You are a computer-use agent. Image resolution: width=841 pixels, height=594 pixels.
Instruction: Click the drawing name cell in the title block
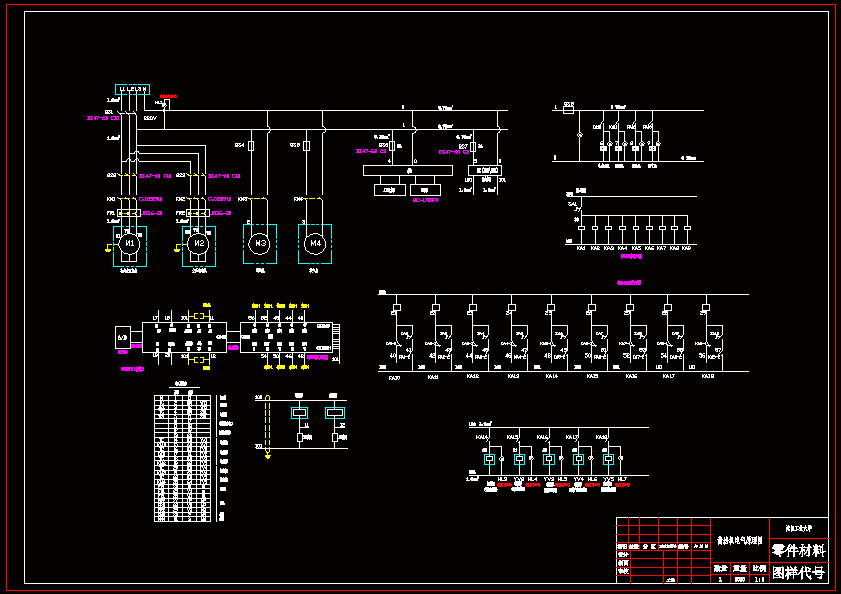tap(739, 539)
